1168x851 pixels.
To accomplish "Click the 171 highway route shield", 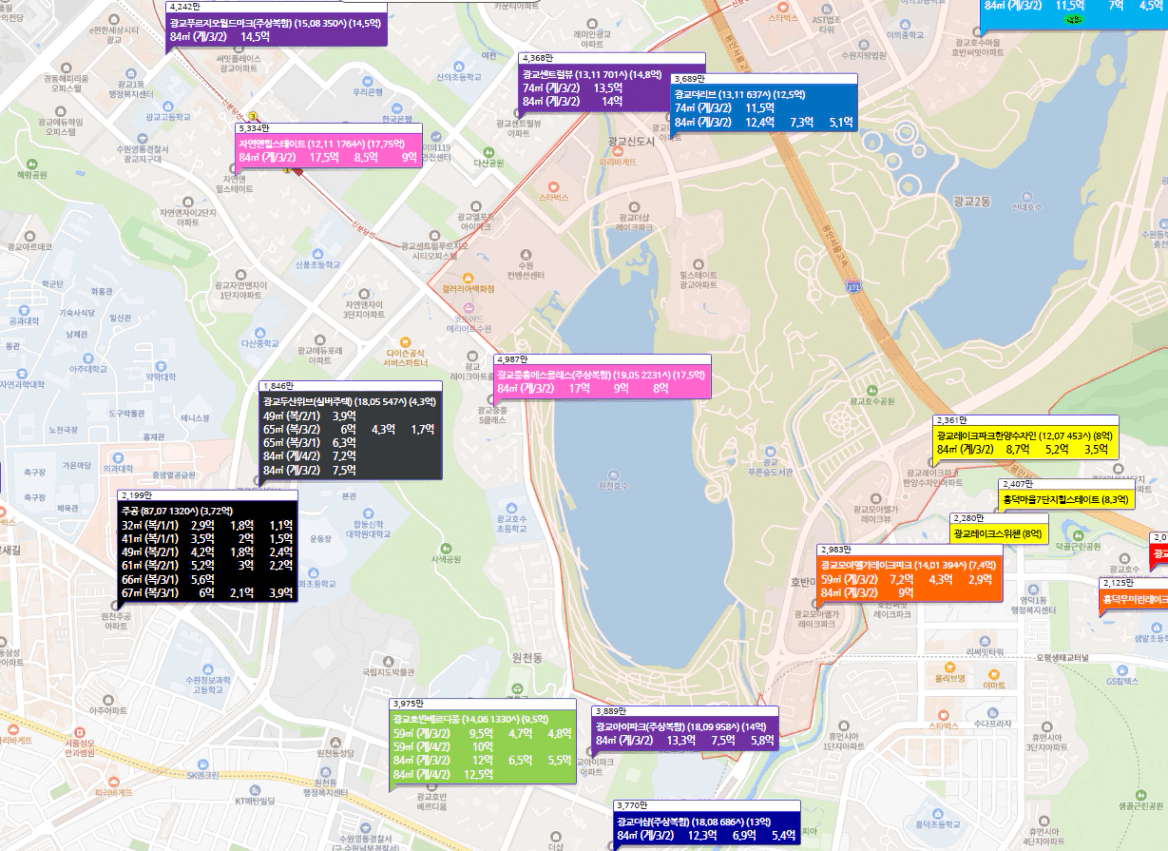I will point(852,287).
